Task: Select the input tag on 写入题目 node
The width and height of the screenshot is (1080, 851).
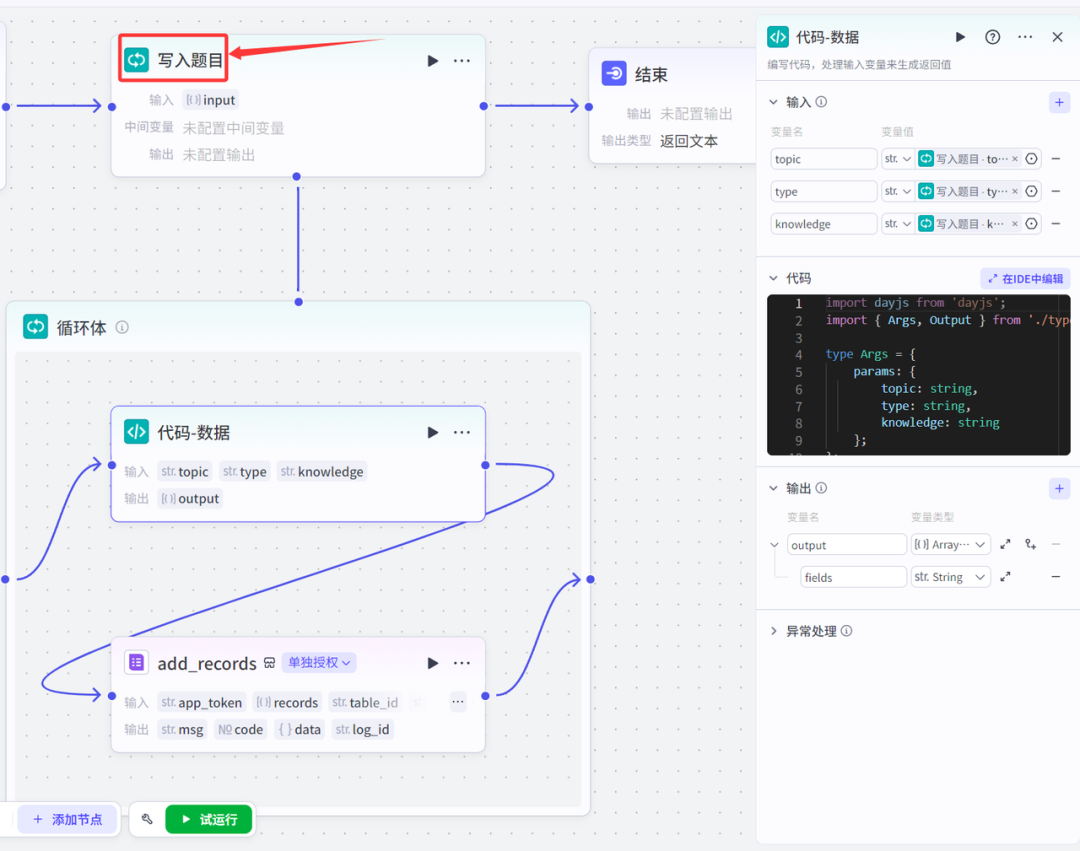Action: point(211,100)
